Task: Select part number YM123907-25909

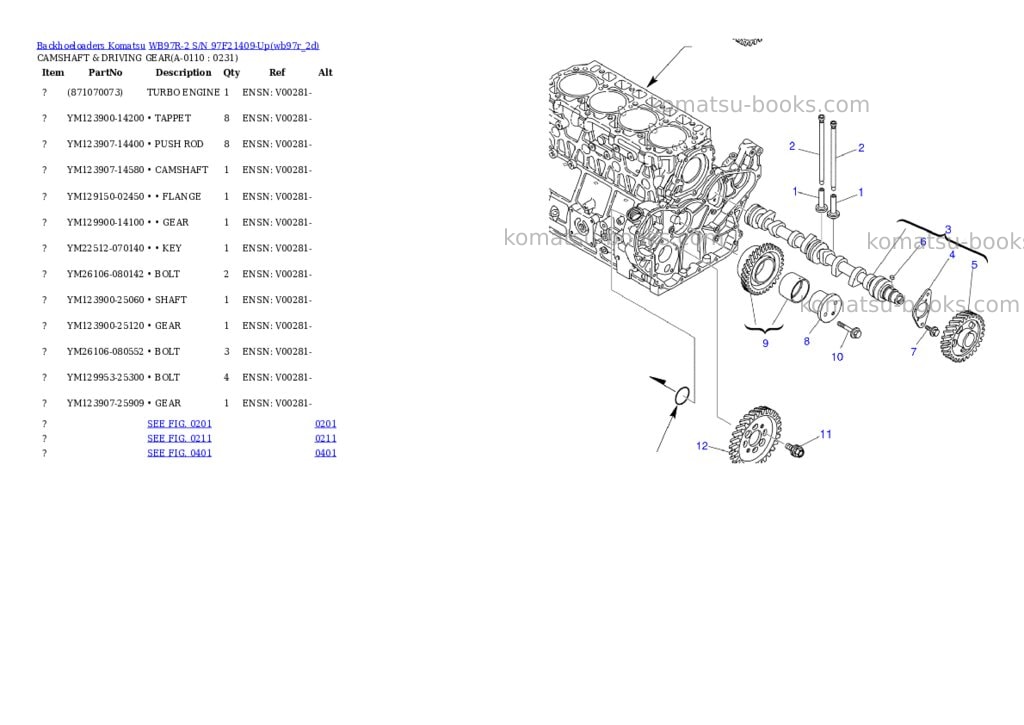Action: (x=105, y=403)
